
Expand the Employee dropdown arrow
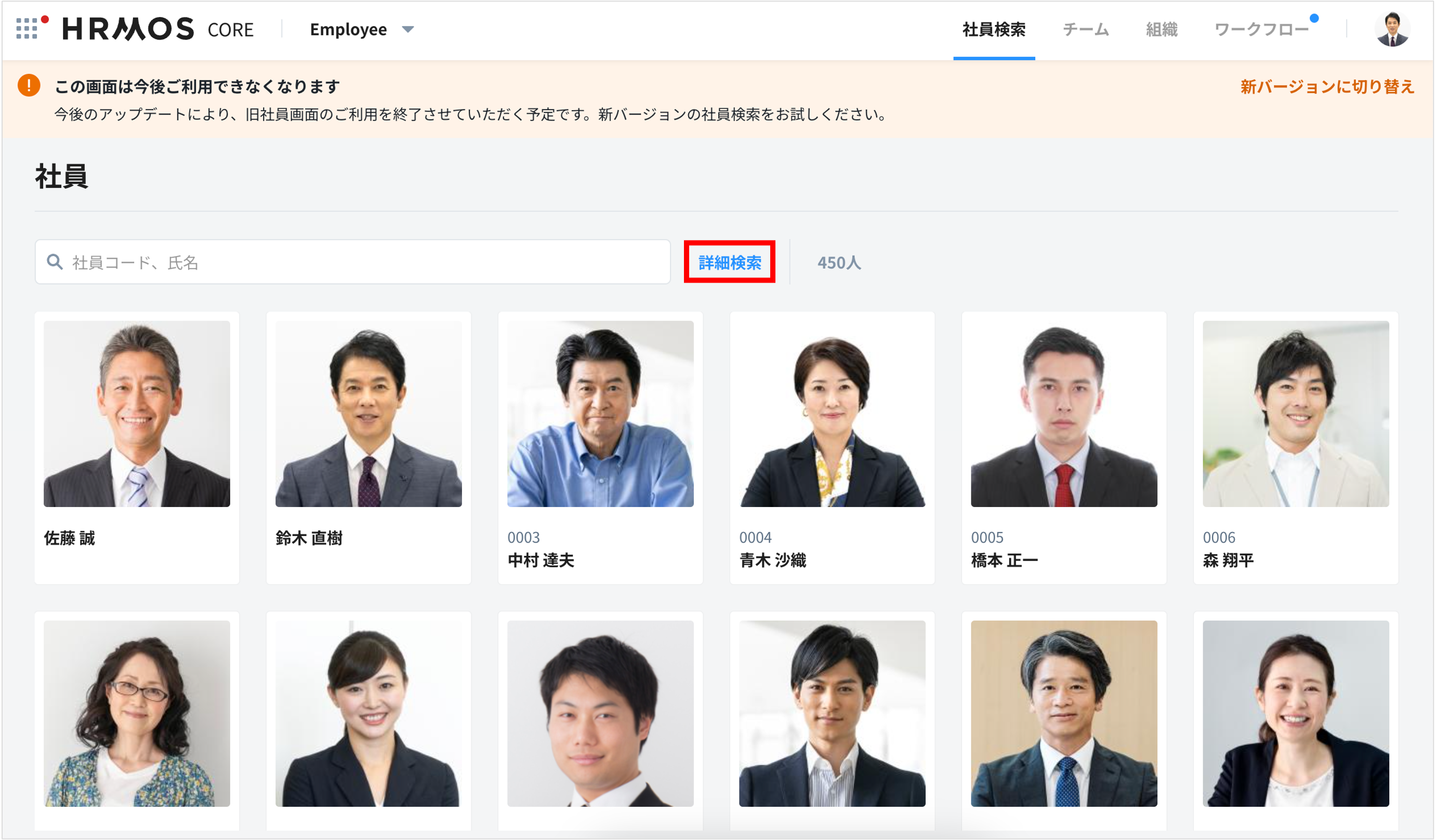(408, 29)
